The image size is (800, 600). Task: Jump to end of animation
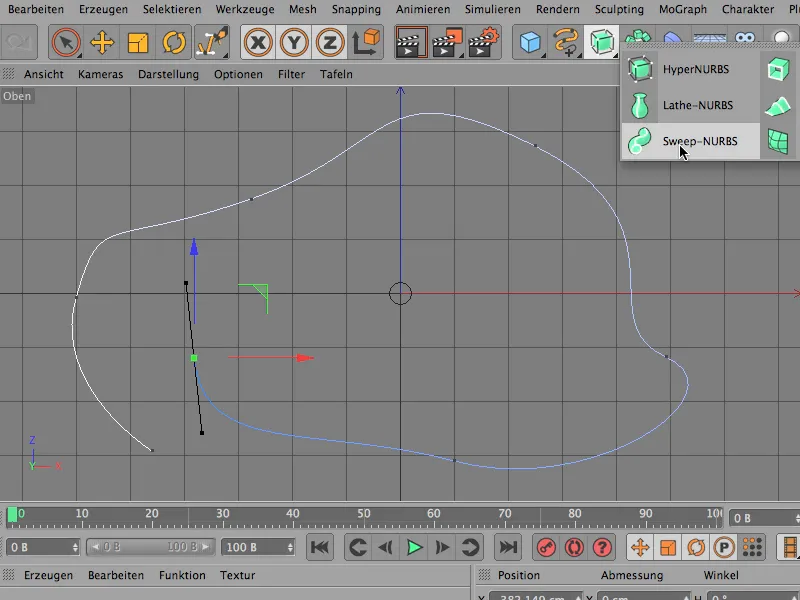508,547
